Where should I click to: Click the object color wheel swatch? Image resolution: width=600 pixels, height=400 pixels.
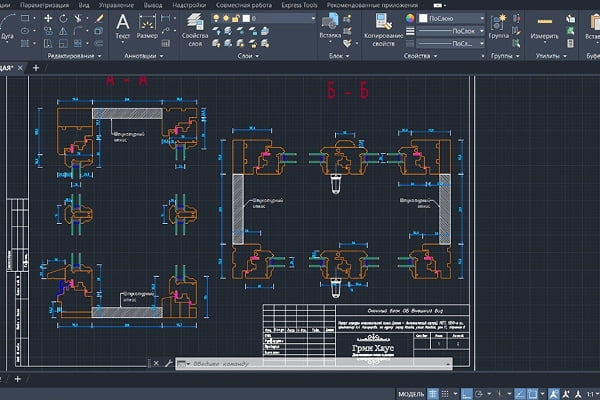tap(411, 19)
